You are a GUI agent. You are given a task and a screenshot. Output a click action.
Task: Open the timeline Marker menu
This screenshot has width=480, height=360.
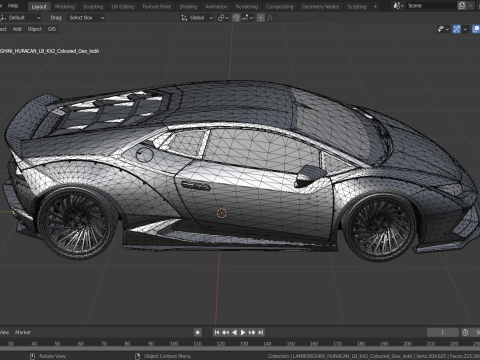(x=23, y=332)
